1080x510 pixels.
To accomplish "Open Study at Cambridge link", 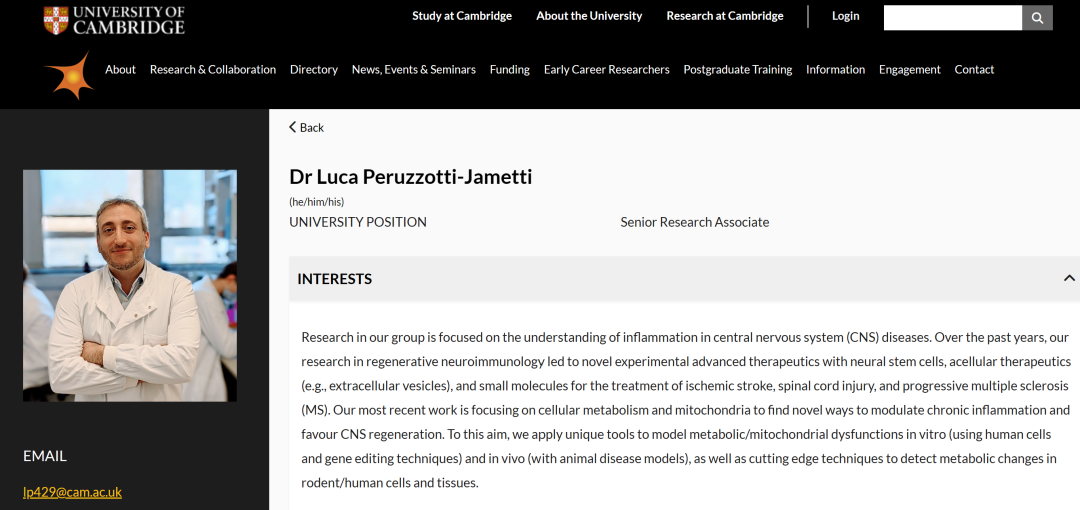I will pyautogui.click(x=462, y=16).
